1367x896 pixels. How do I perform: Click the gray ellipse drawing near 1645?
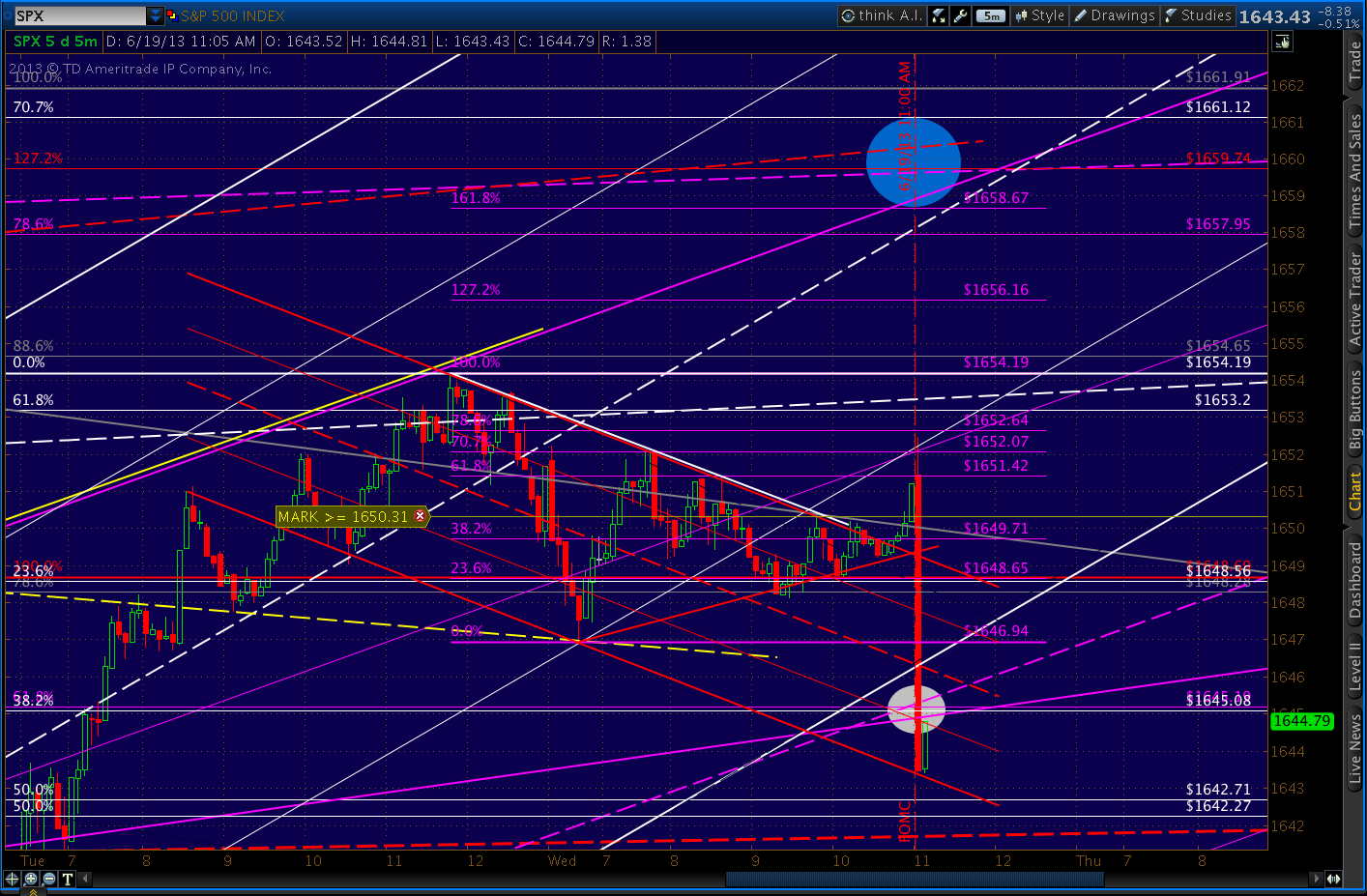click(x=916, y=708)
